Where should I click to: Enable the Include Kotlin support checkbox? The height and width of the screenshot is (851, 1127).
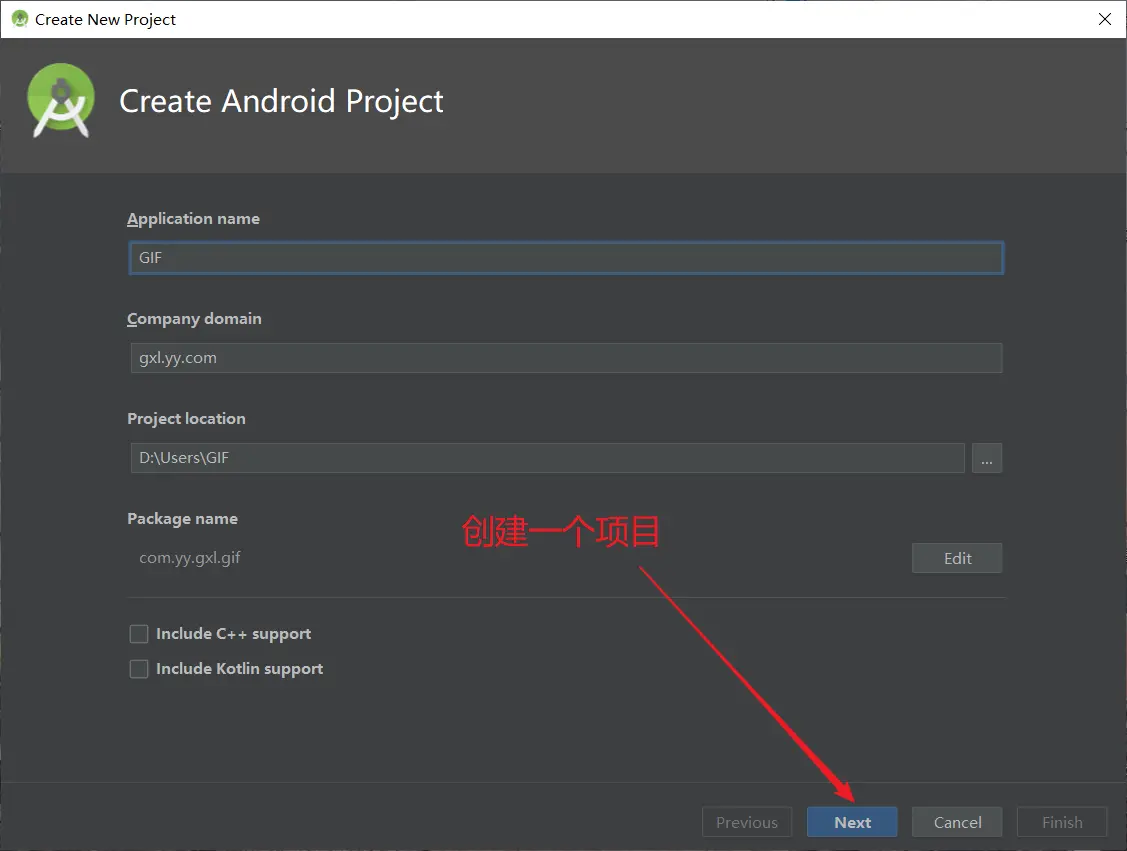click(x=139, y=669)
